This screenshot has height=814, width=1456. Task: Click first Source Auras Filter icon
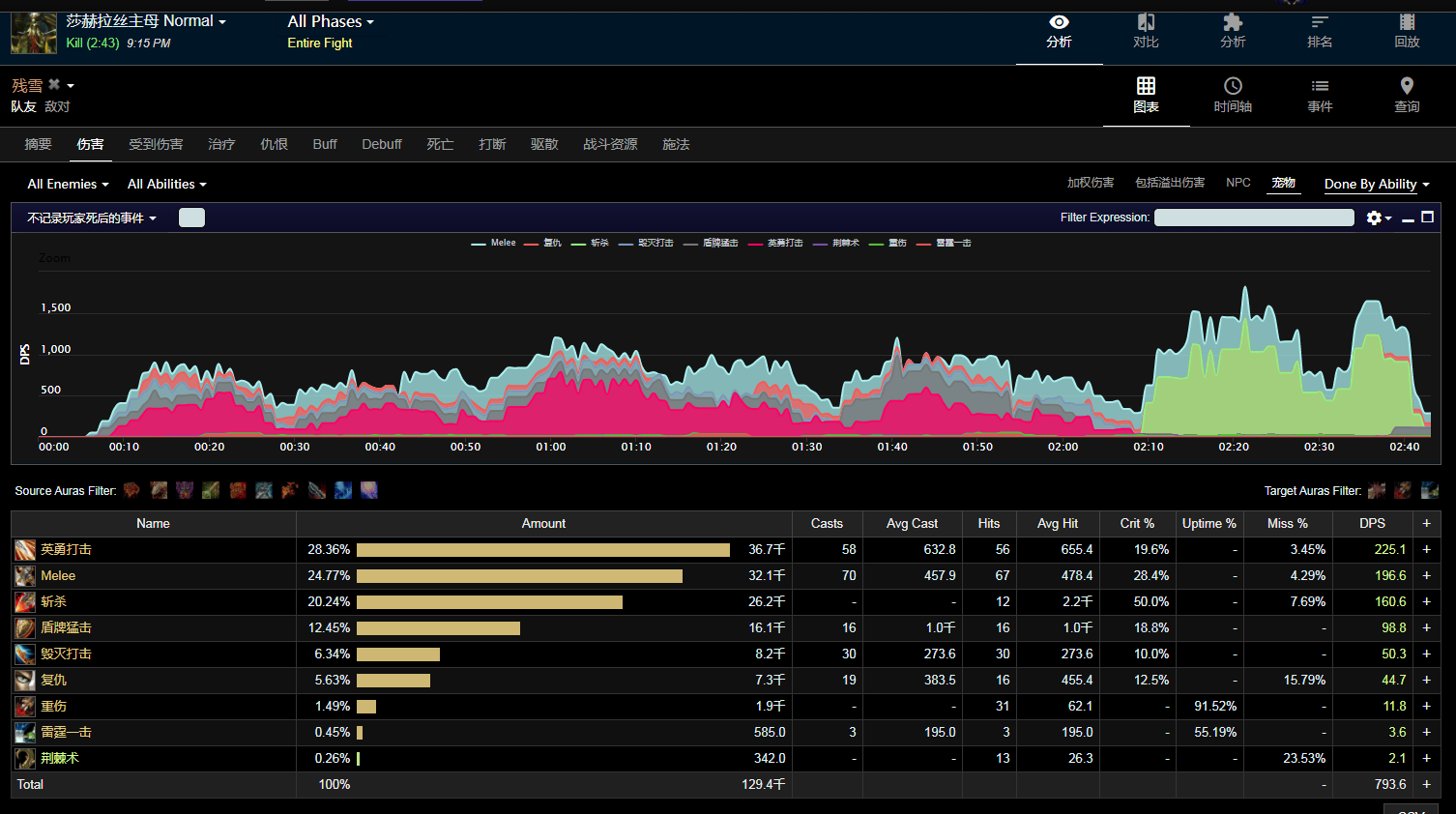[132, 490]
